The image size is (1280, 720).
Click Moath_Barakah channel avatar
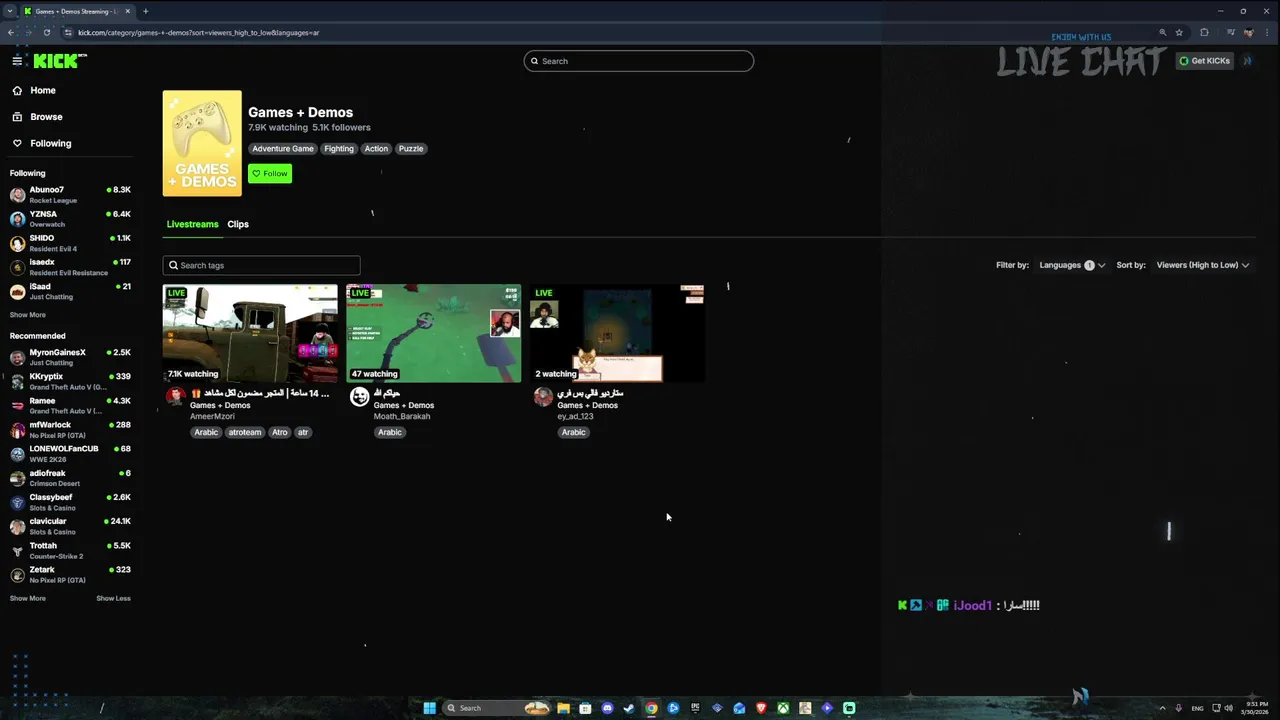click(360, 397)
